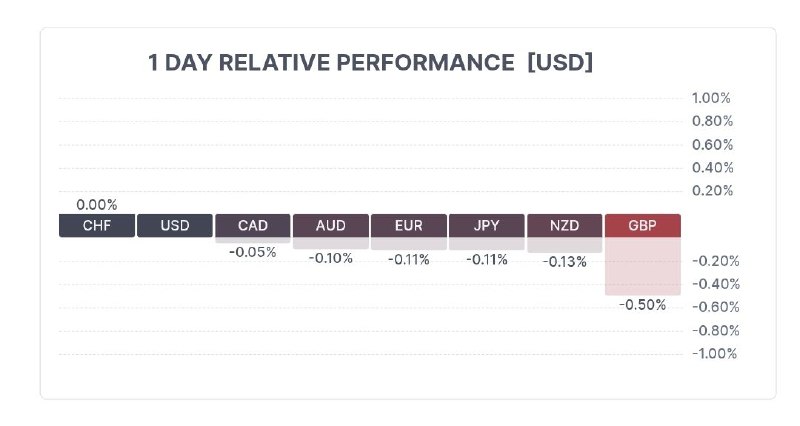The width and height of the screenshot is (800, 426).
Task: Click the CHF currency label
Action: (97, 225)
